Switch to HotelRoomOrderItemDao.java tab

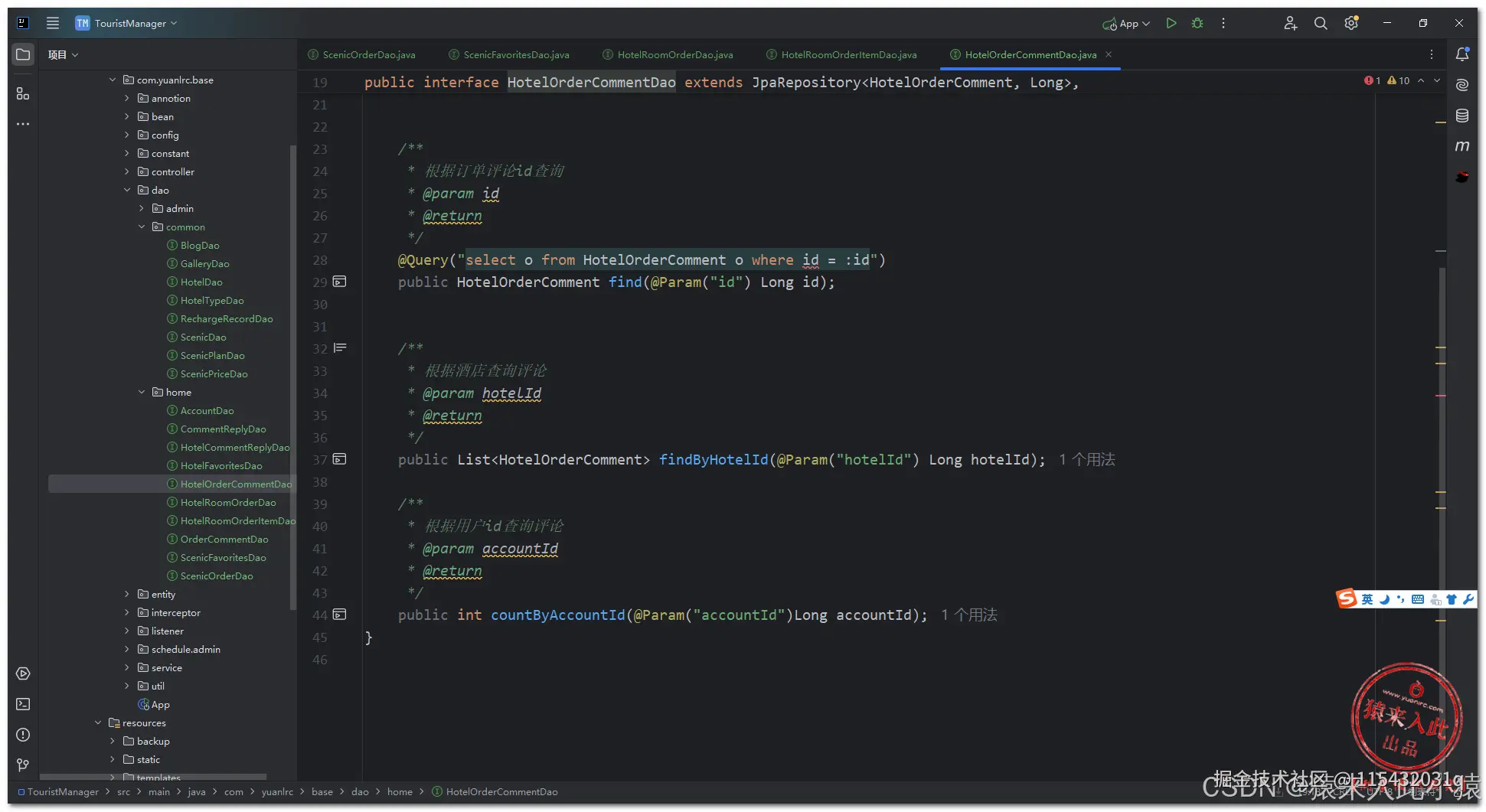click(841, 54)
